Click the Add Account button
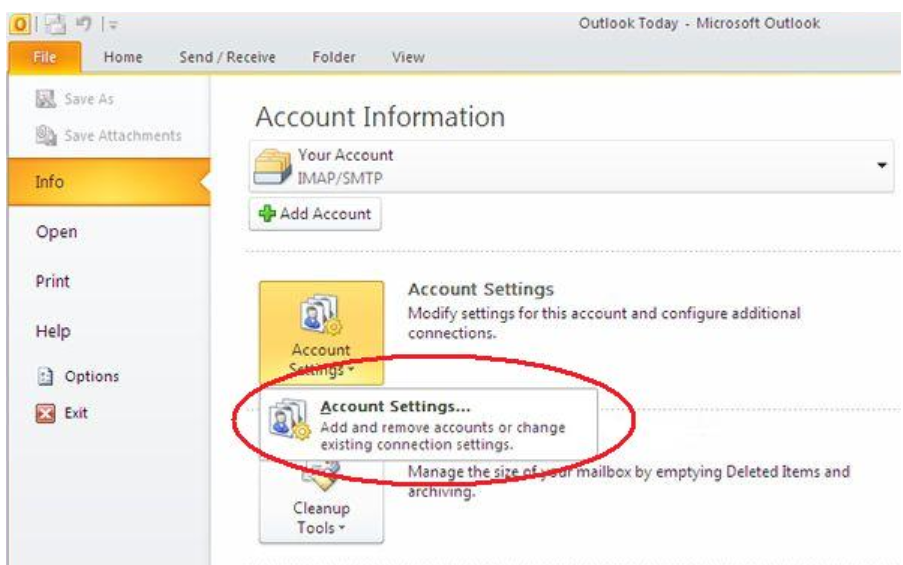903x565 pixels. point(315,214)
